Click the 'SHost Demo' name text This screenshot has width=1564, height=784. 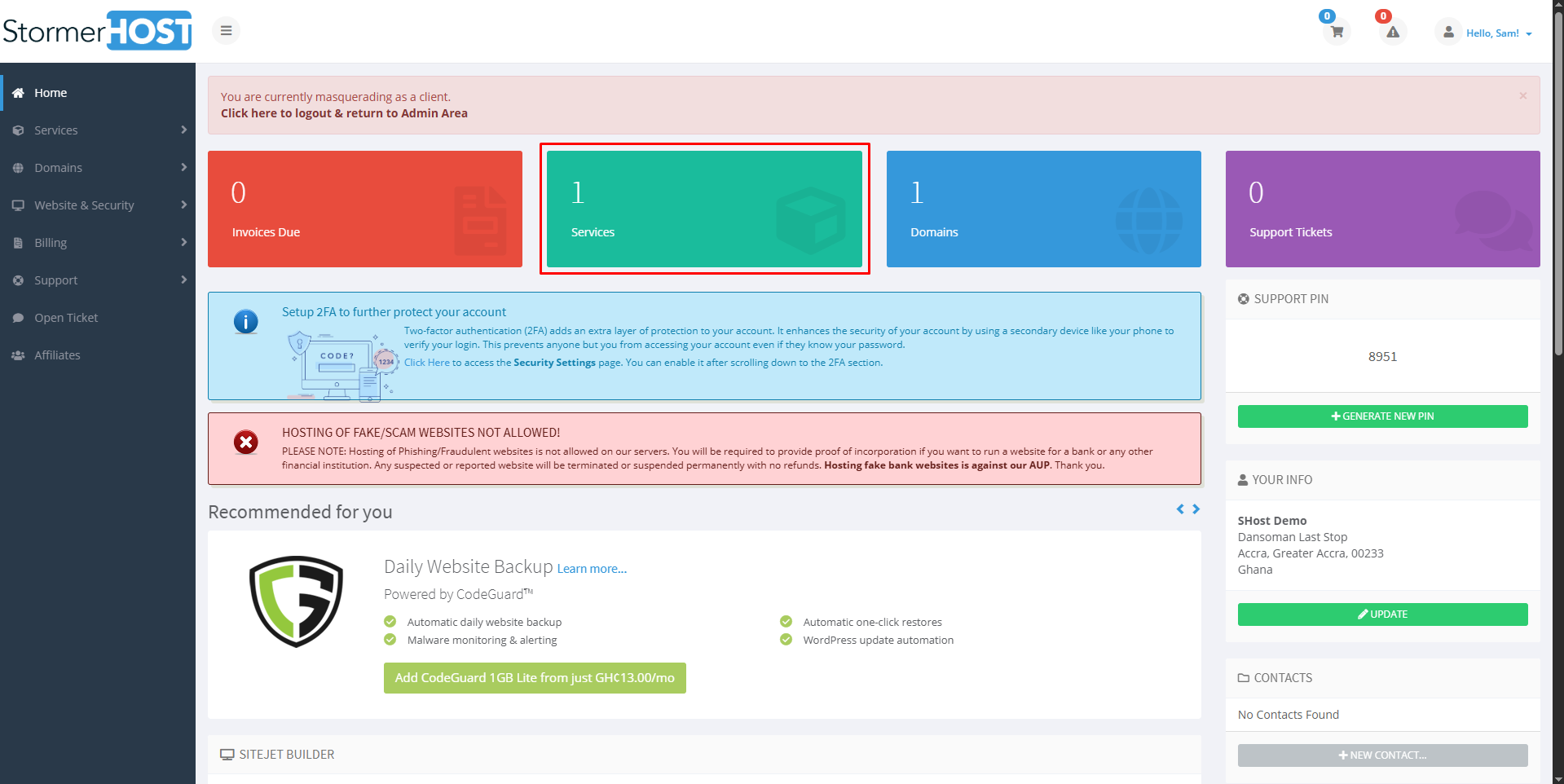[x=1272, y=521]
